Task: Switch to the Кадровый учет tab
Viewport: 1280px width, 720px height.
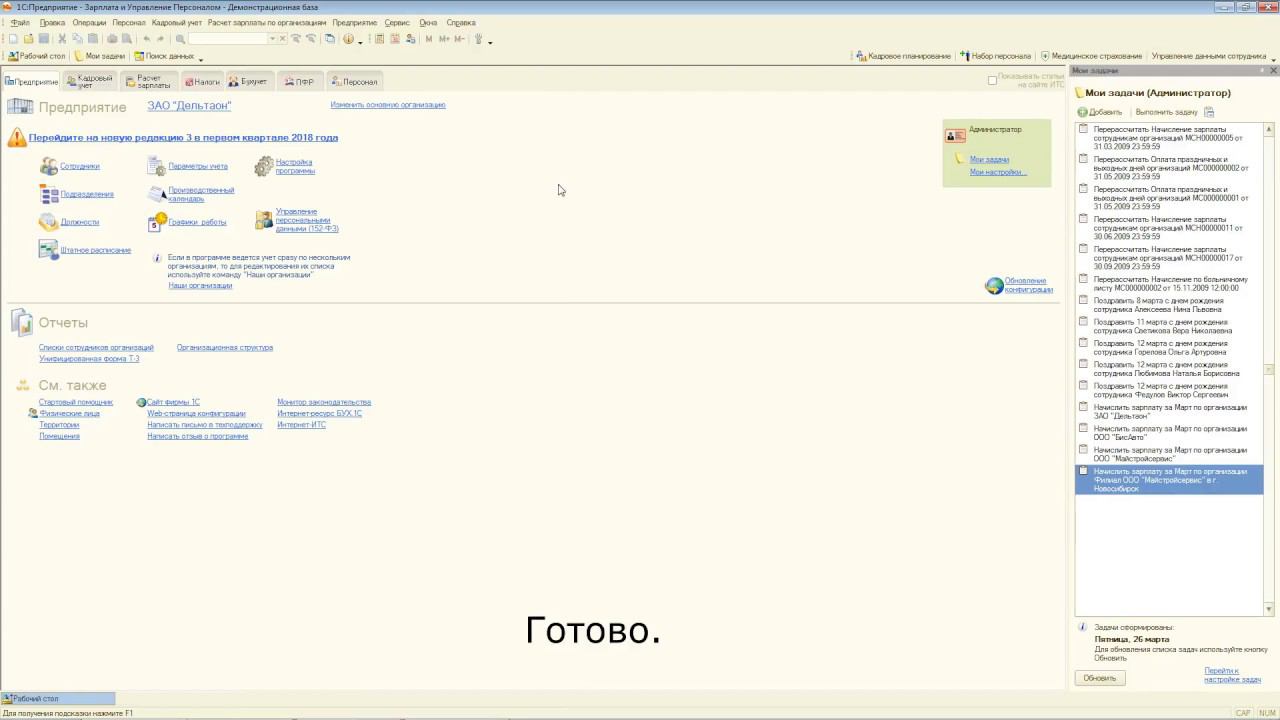Action: coord(90,81)
